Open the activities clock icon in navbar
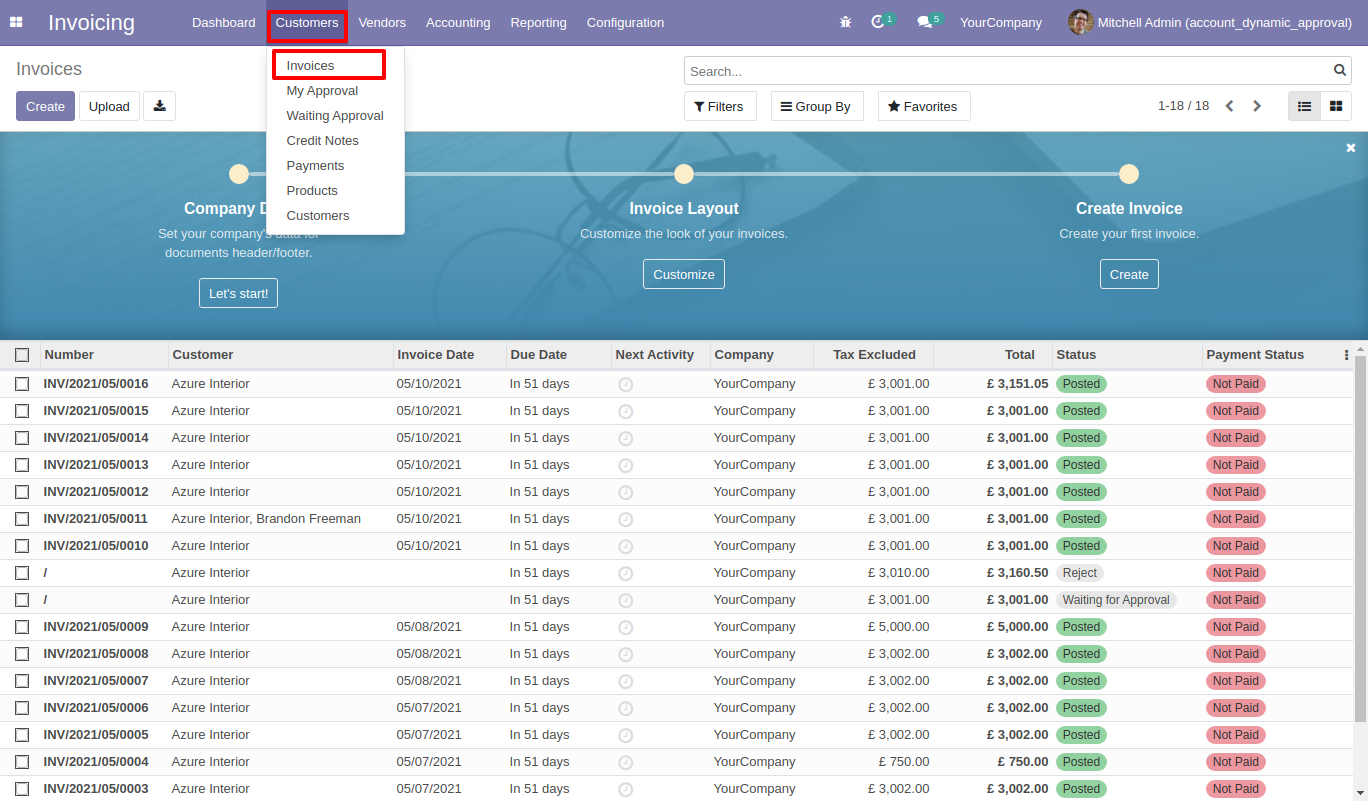This screenshot has height=801, width=1368. coord(878,22)
